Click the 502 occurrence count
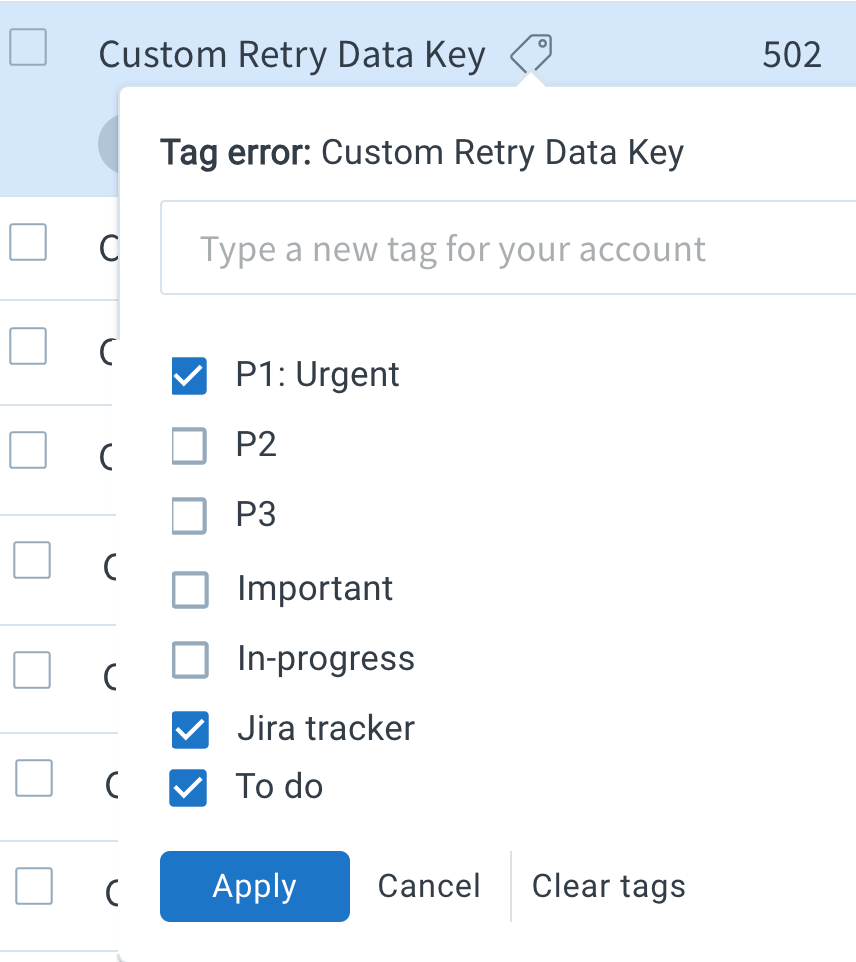856x962 pixels. click(x=791, y=54)
